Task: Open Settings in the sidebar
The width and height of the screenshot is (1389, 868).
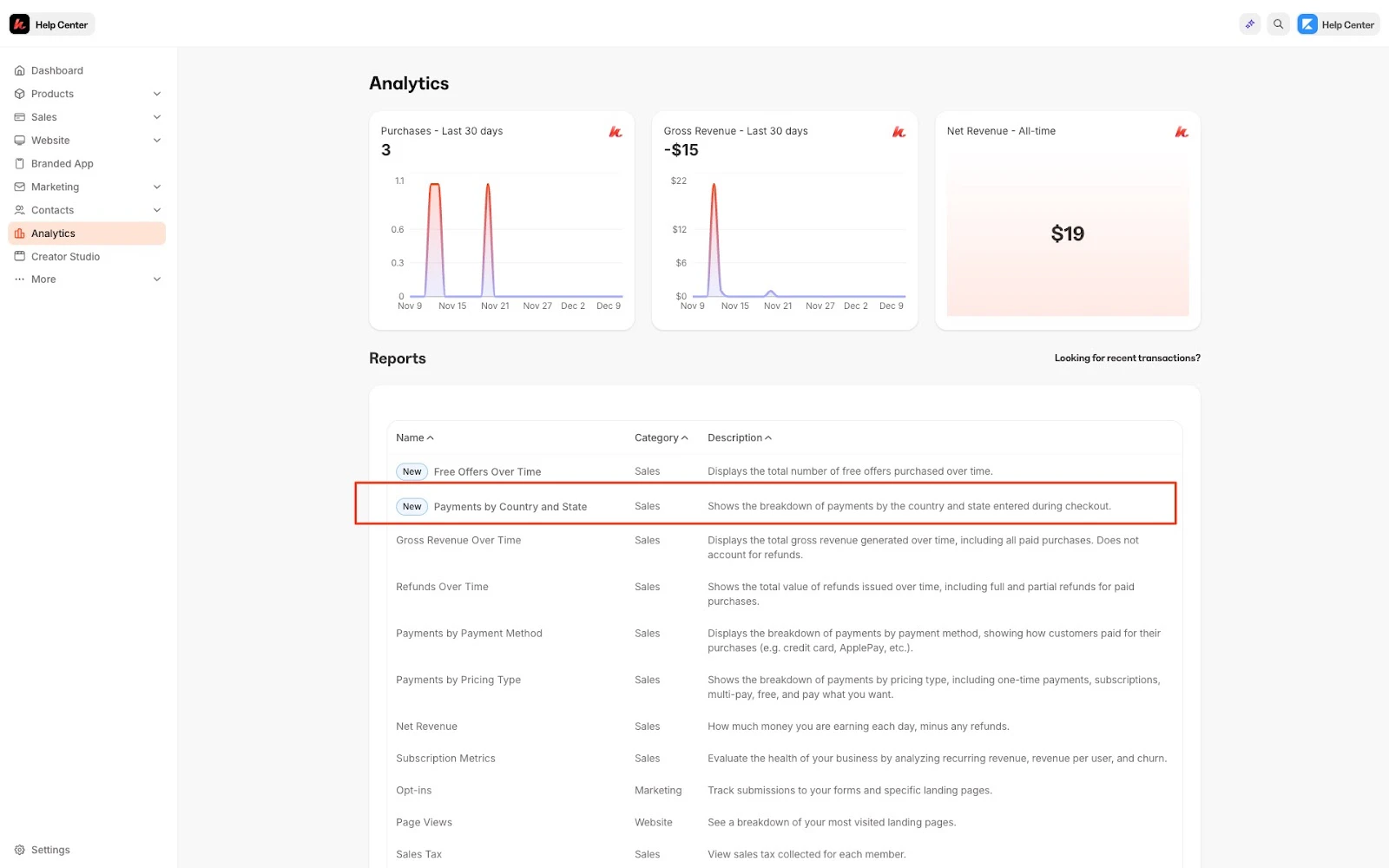Action: 50,850
